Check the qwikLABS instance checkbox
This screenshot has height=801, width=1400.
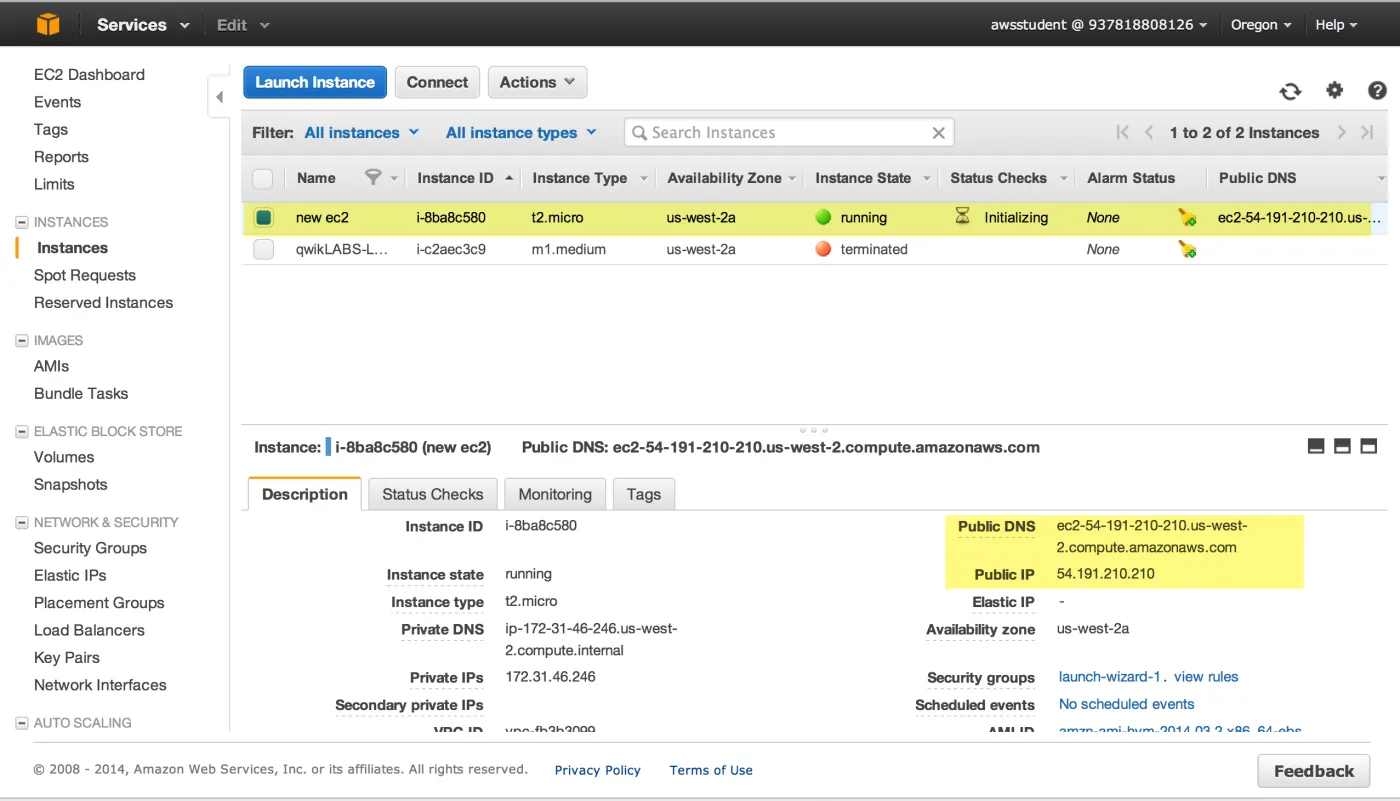[x=263, y=249]
